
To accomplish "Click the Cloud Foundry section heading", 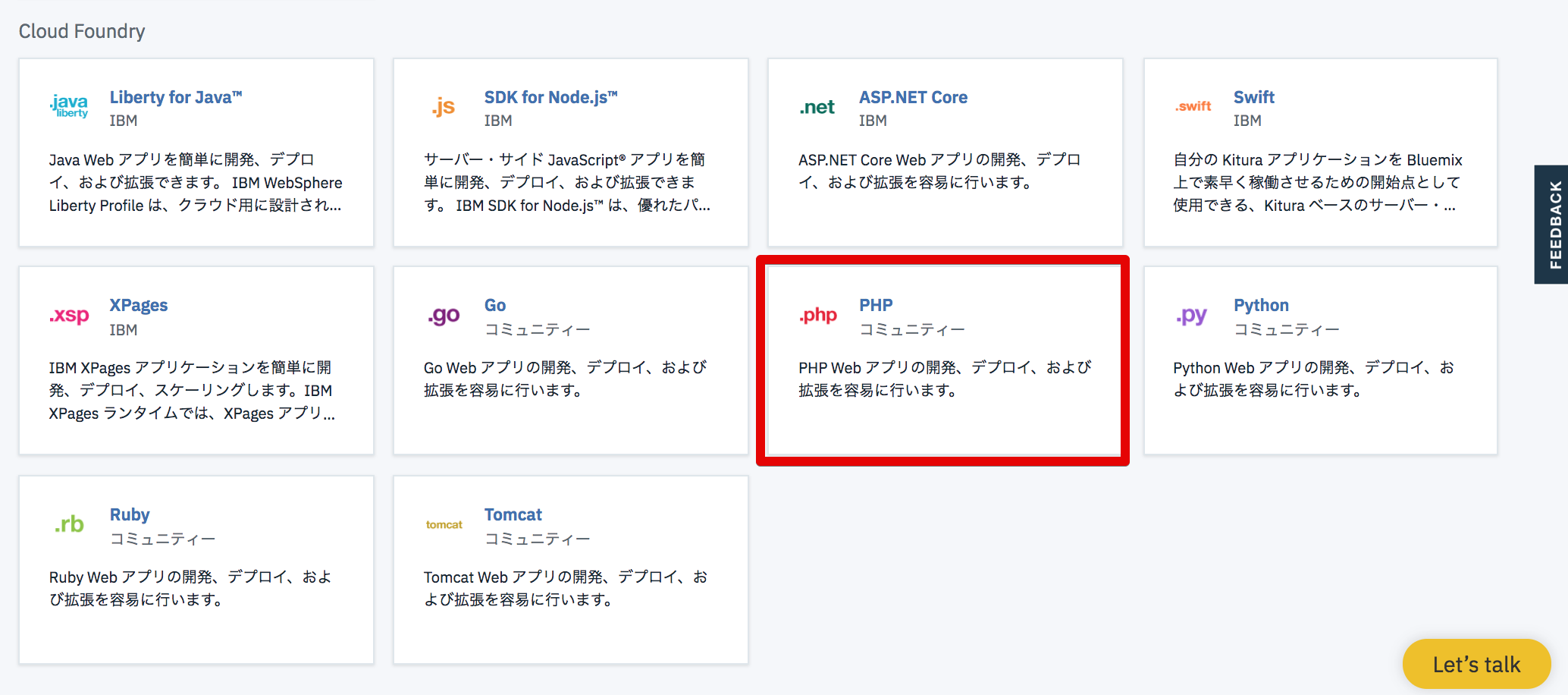I will pos(82,31).
